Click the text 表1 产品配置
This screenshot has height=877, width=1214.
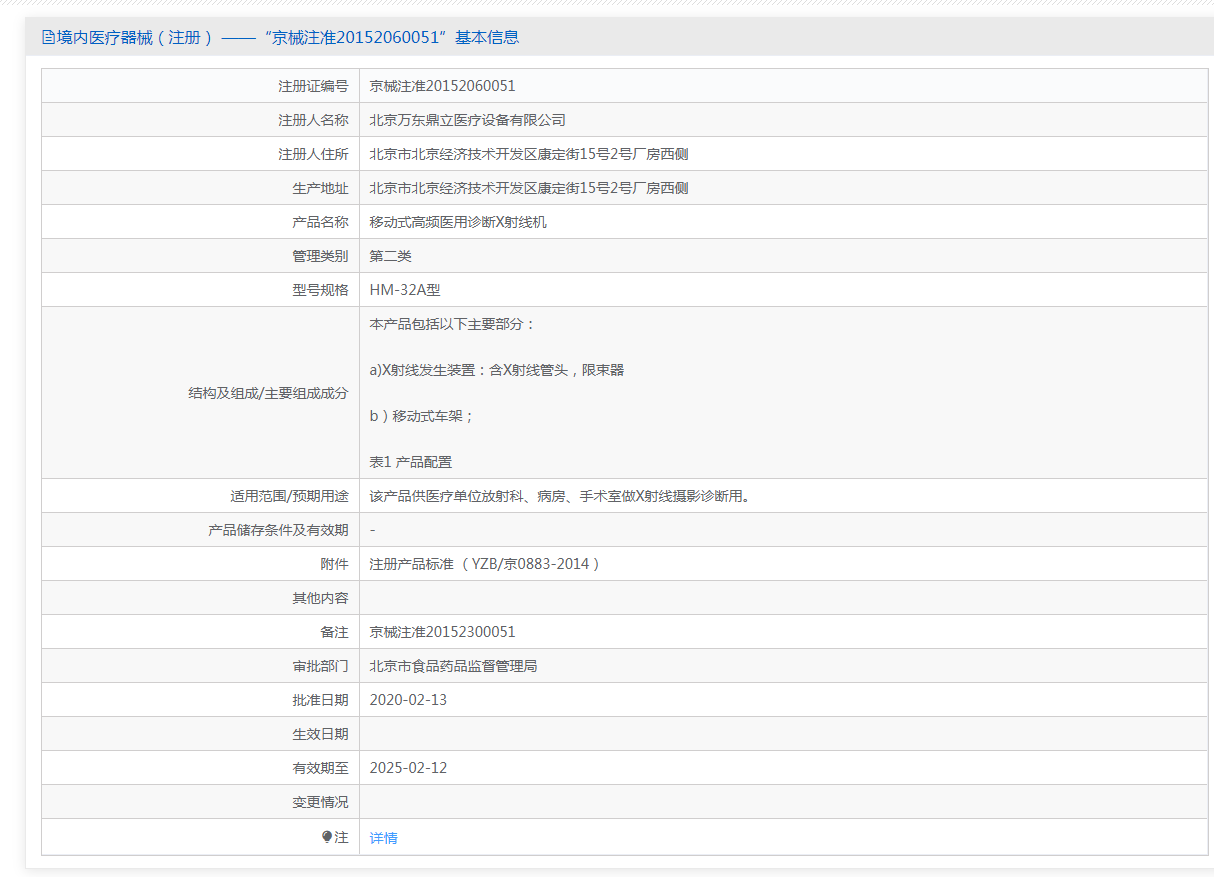coord(411,462)
